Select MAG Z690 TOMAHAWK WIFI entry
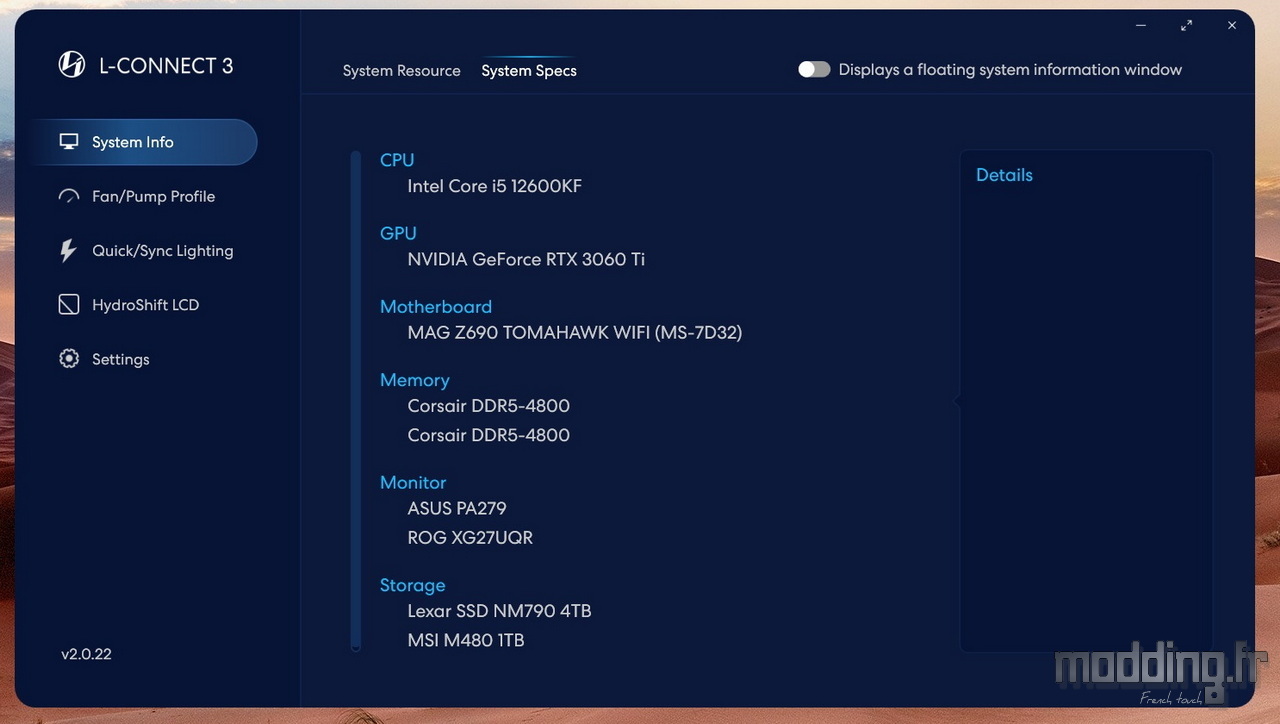 (x=575, y=333)
